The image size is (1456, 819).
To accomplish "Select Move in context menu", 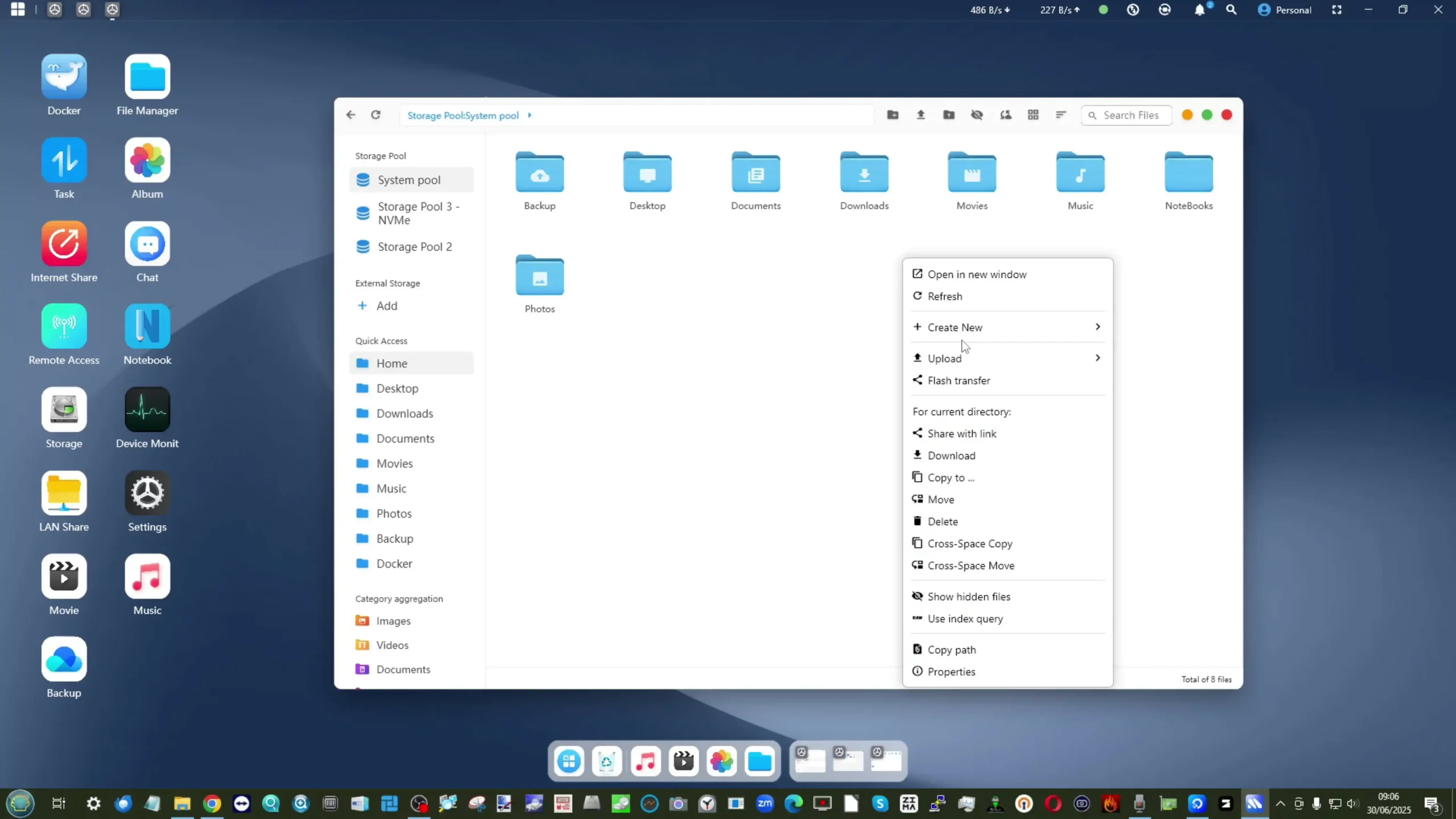I will coord(1008,499).
